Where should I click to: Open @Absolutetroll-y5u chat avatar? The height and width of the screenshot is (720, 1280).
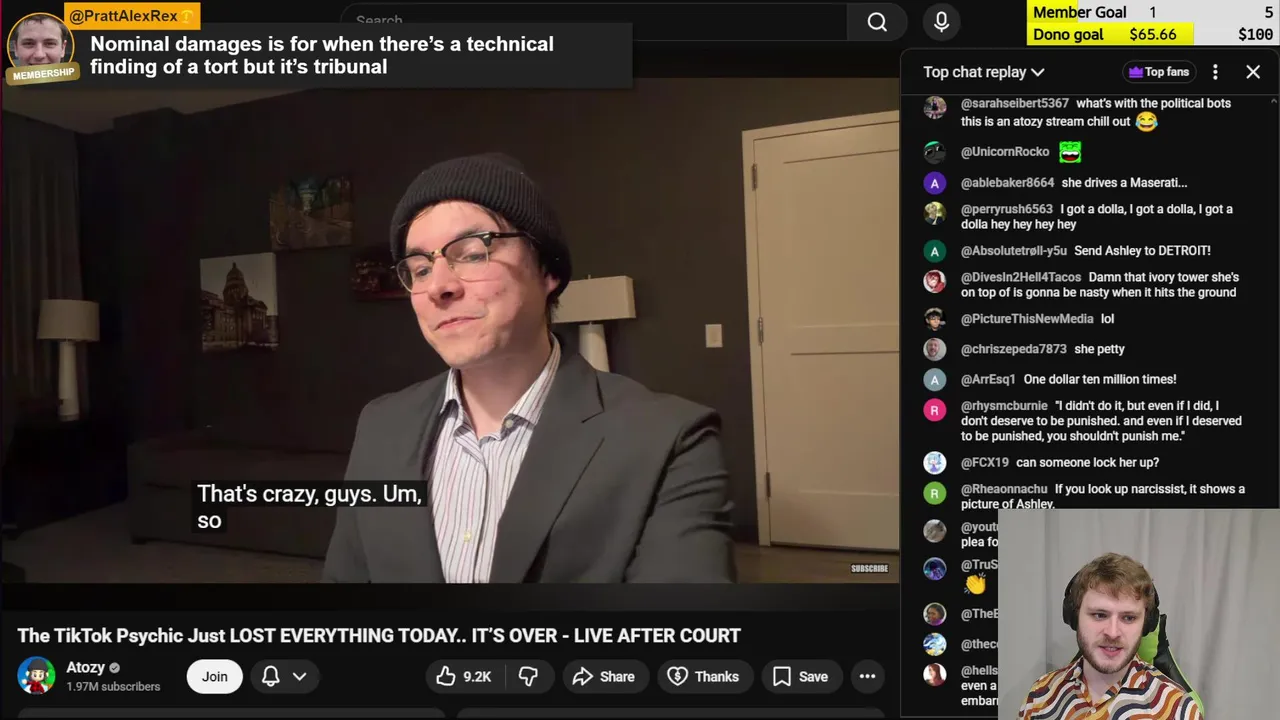pos(934,251)
